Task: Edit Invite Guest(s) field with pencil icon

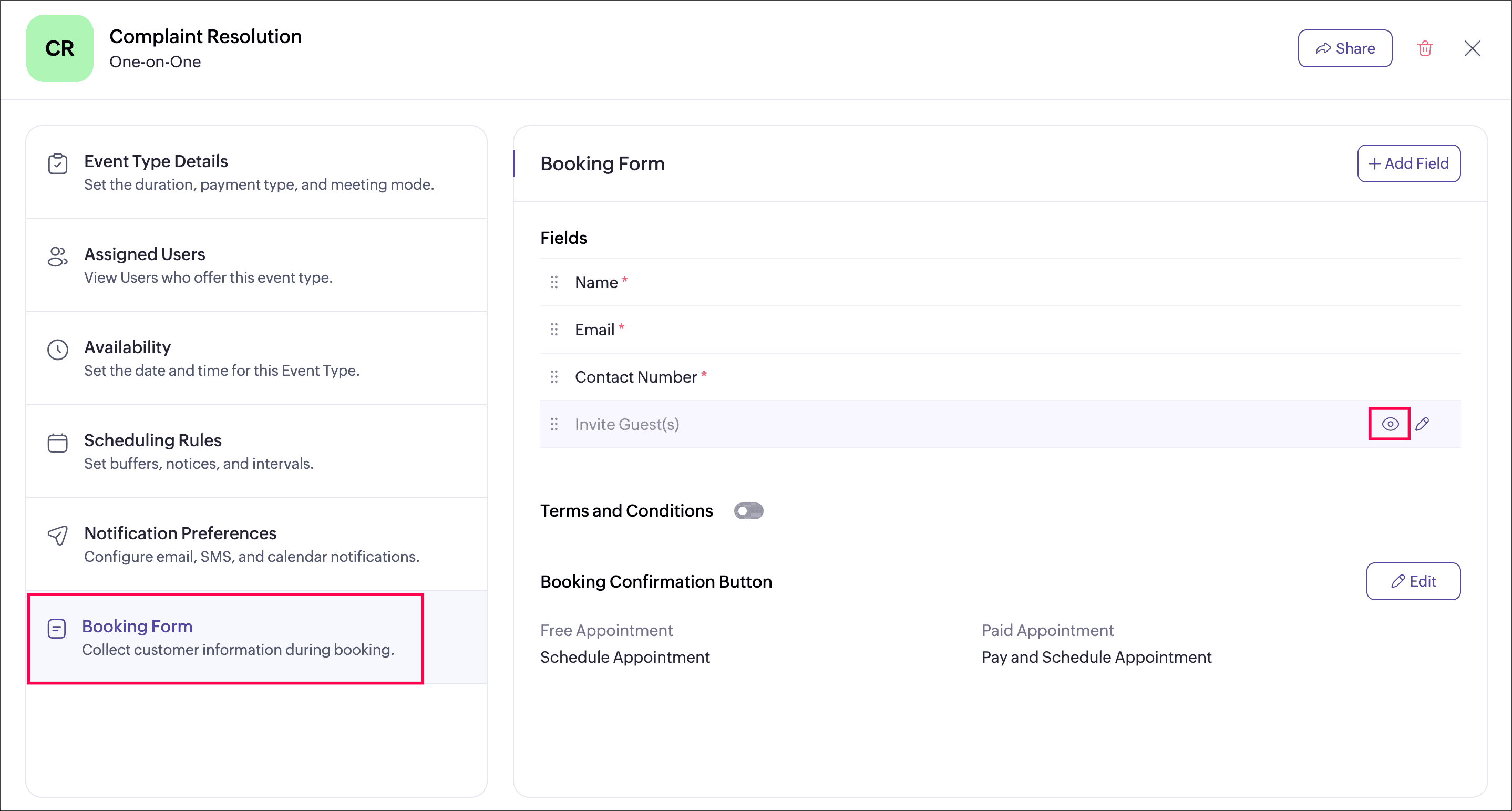Action: tap(1422, 424)
